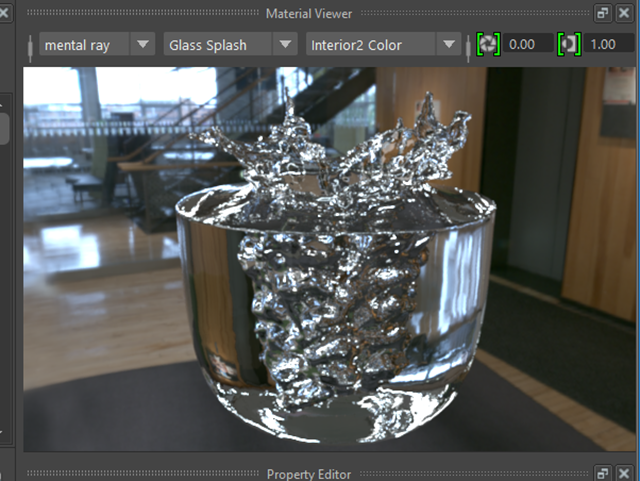
Task: Click the glass splash render preview
Action: coord(329,259)
